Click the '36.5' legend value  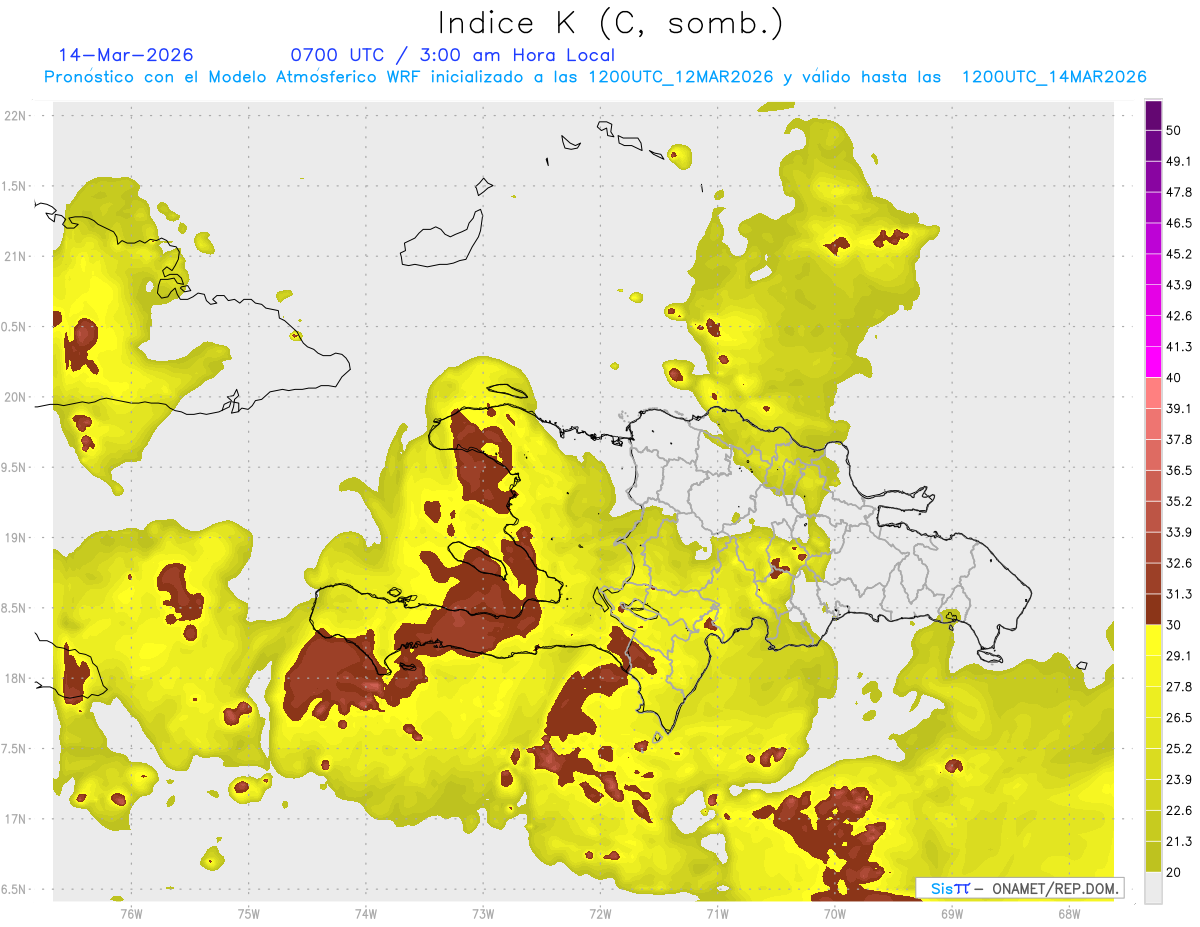click(1179, 470)
